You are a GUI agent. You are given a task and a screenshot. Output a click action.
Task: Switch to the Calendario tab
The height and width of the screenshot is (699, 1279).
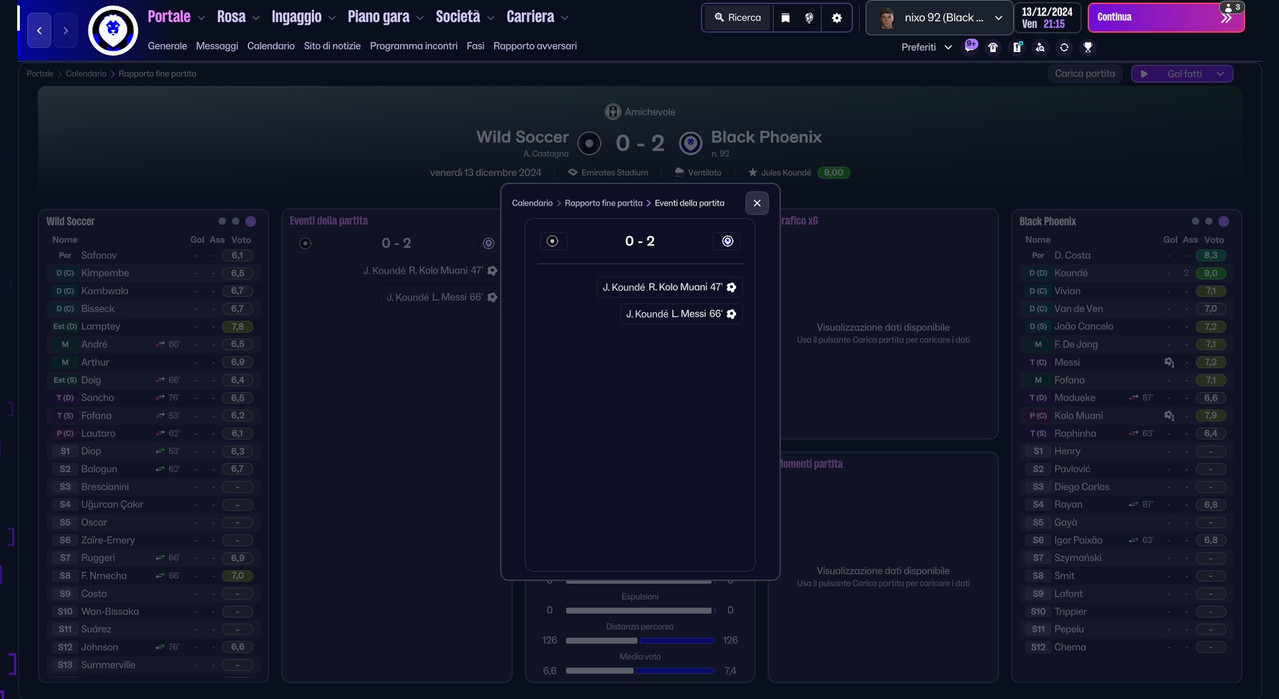(x=271, y=46)
